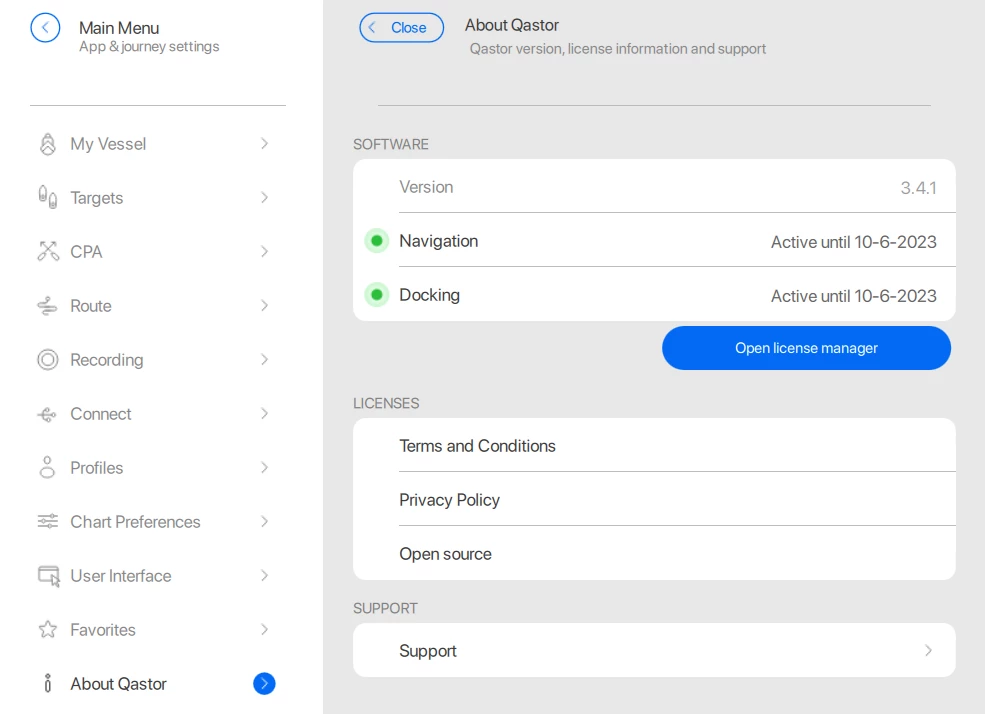Open the Recording menu entry
Viewport: 985px width, 714px height.
[x=106, y=359]
